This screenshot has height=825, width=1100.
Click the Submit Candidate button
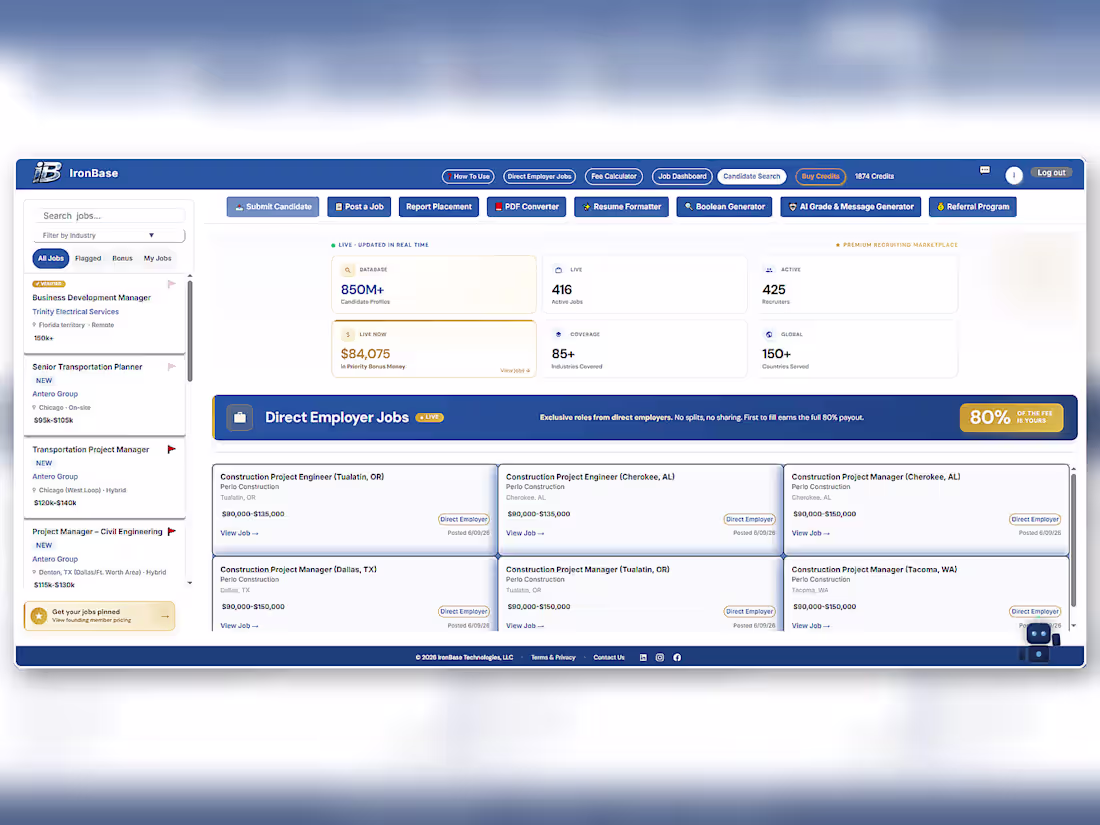(x=273, y=207)
